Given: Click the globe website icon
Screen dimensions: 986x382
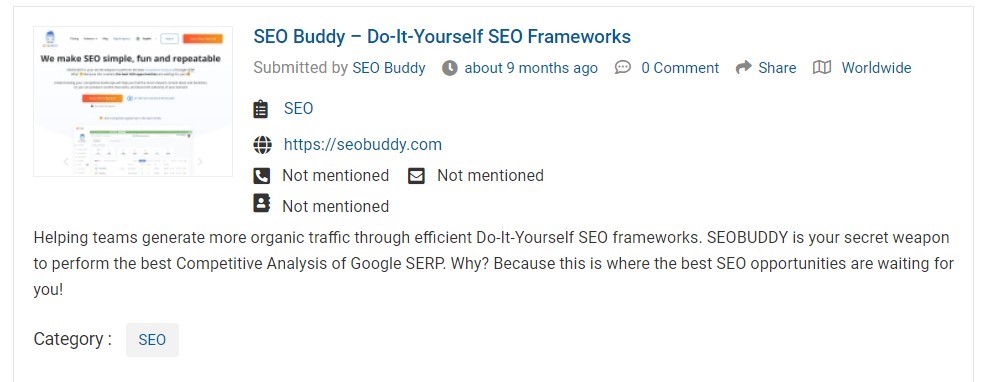Looking at the screenshot, I should coord(262,145).
